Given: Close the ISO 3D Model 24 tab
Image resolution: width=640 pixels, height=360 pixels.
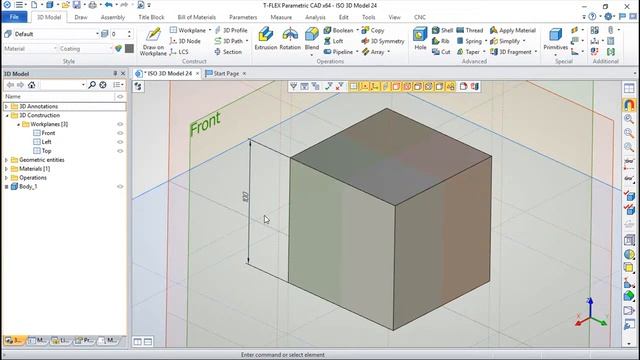Looking at the screenshot, I should 197,73.
